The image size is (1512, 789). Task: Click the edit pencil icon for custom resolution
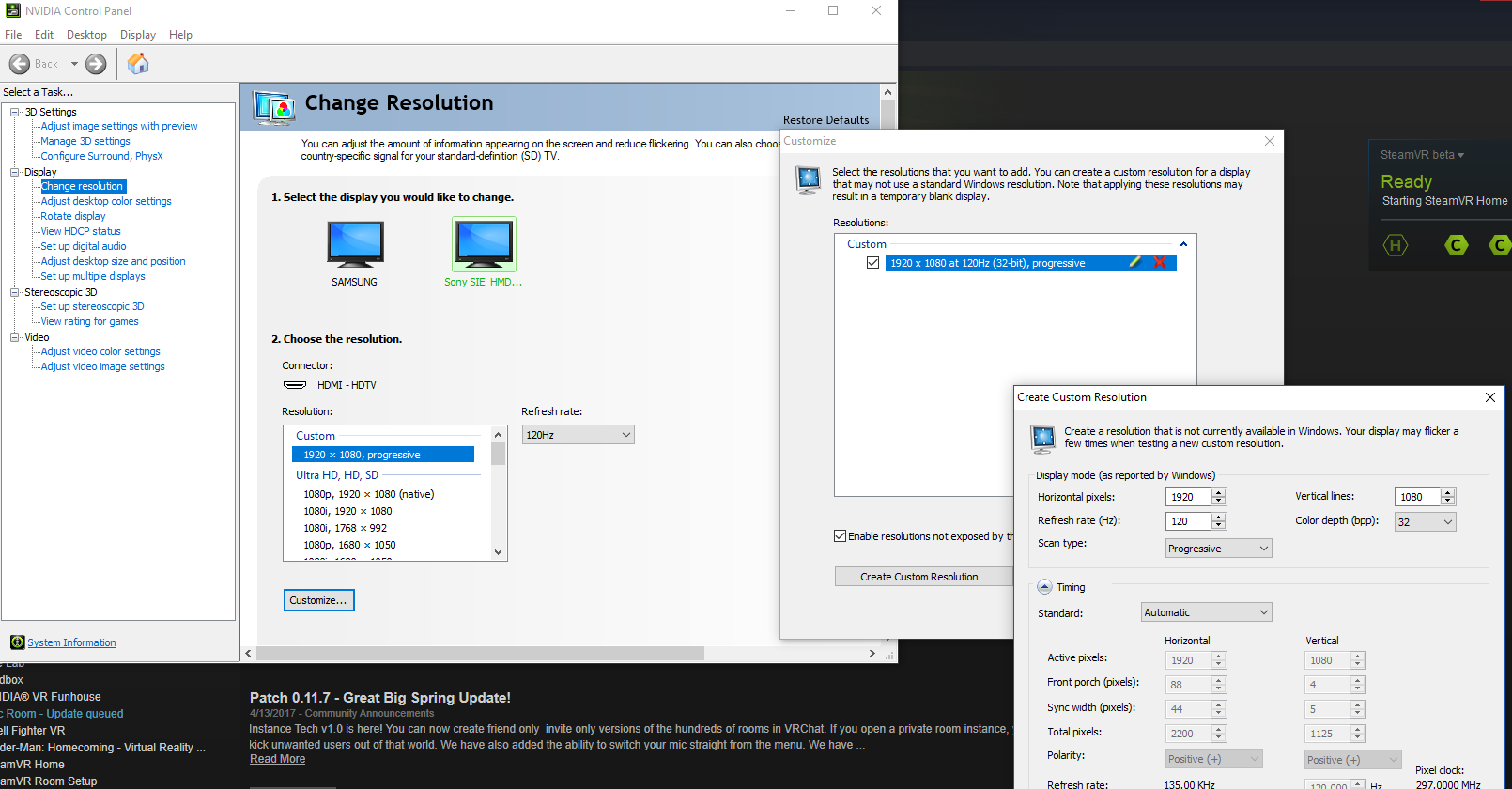1135,263
